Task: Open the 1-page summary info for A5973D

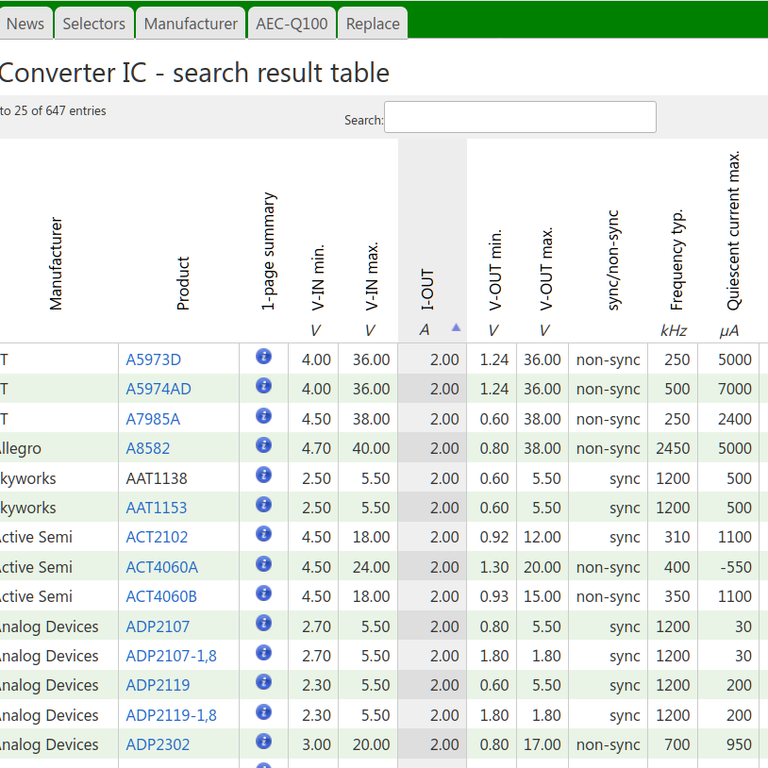Action: (264, 357)
